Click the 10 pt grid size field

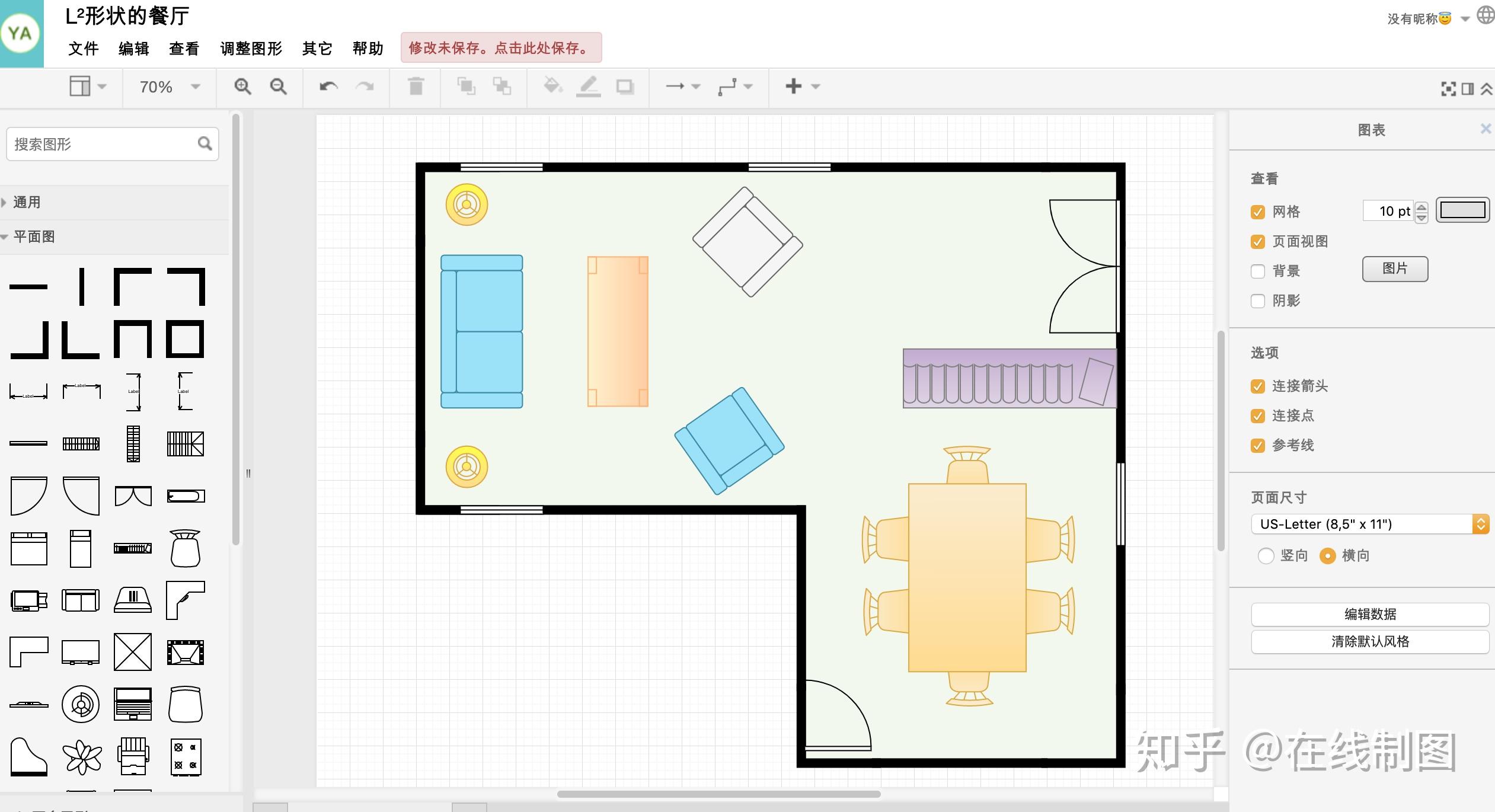1388,211
